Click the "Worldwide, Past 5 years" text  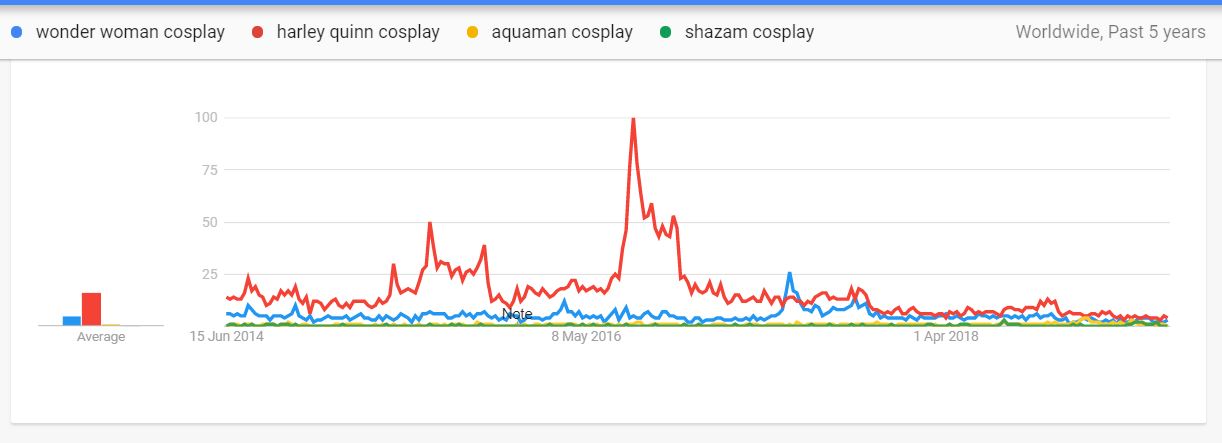(x=1110, y=32)
